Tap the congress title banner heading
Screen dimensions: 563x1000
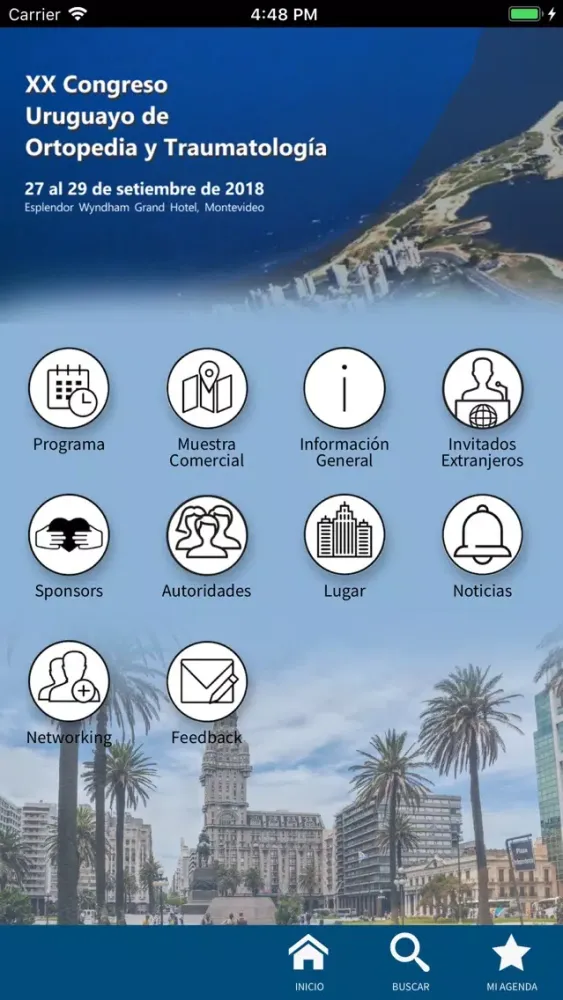tap(176, 117)
